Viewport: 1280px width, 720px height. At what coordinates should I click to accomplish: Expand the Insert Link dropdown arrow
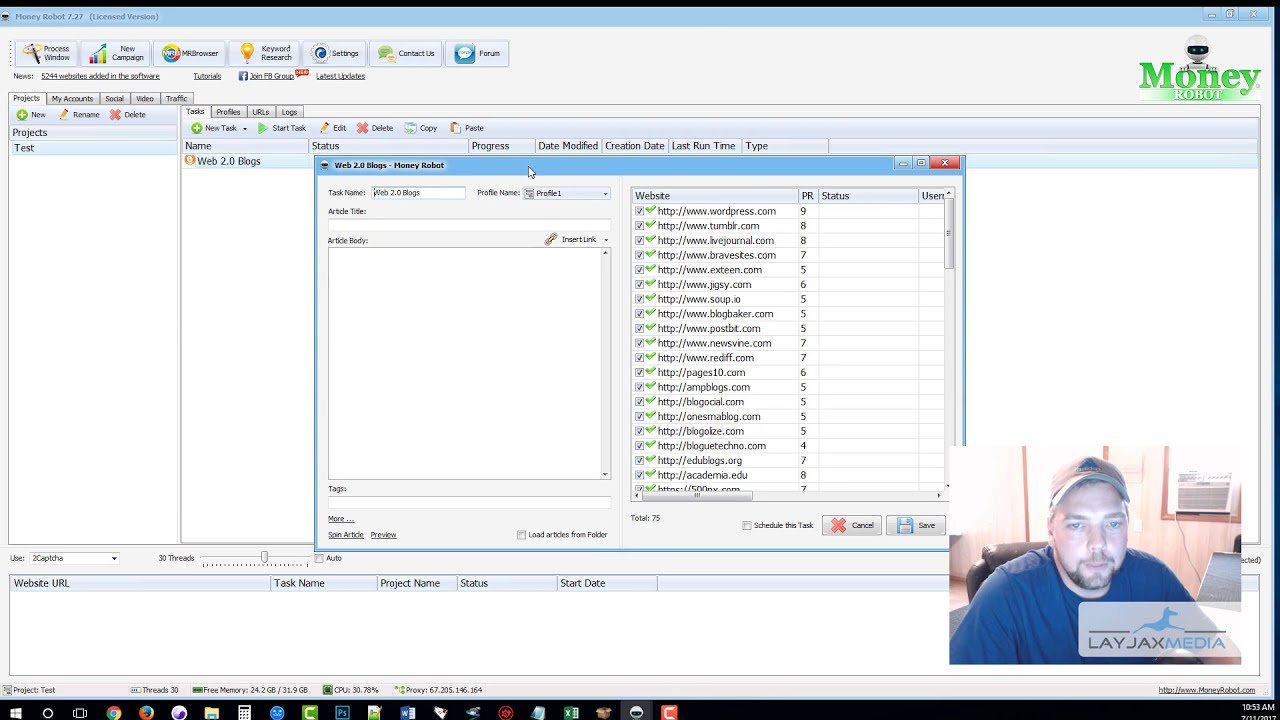pyautogui.click(x=605, y=240)
